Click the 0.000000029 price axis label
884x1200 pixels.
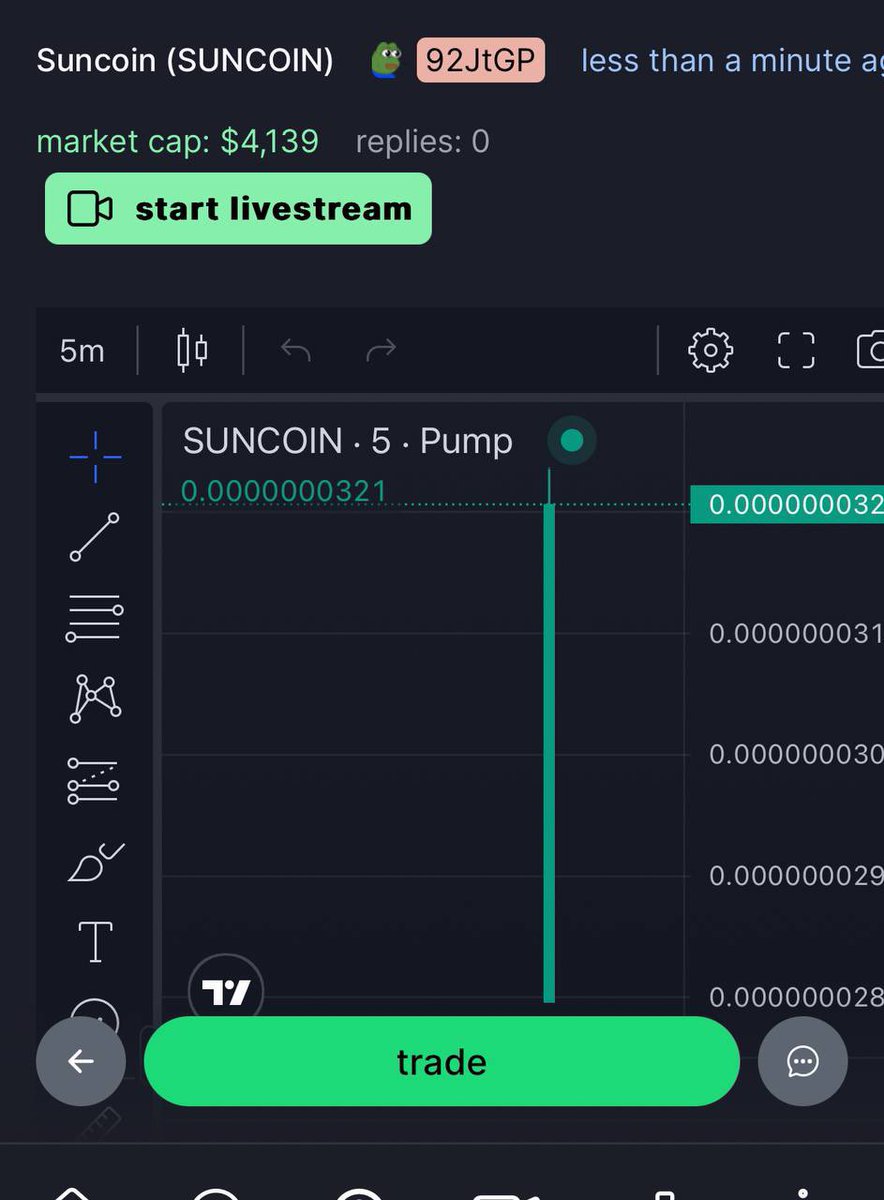pyautogui.click(x=796, y=876)
